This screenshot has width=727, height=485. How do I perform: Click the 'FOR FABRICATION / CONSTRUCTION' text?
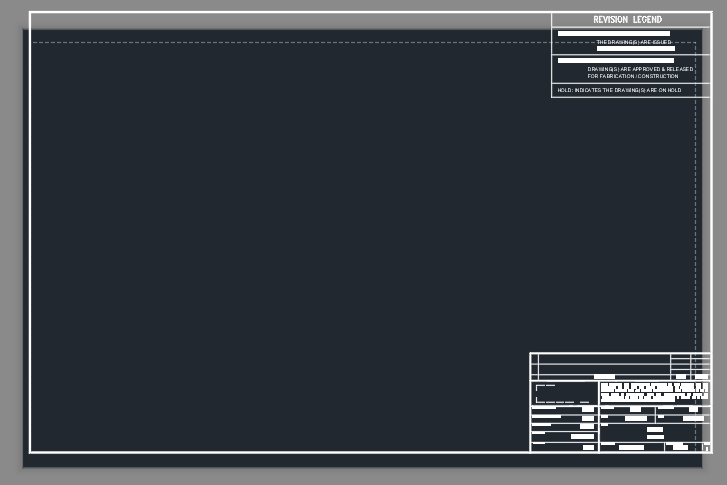tap(632, 76)
